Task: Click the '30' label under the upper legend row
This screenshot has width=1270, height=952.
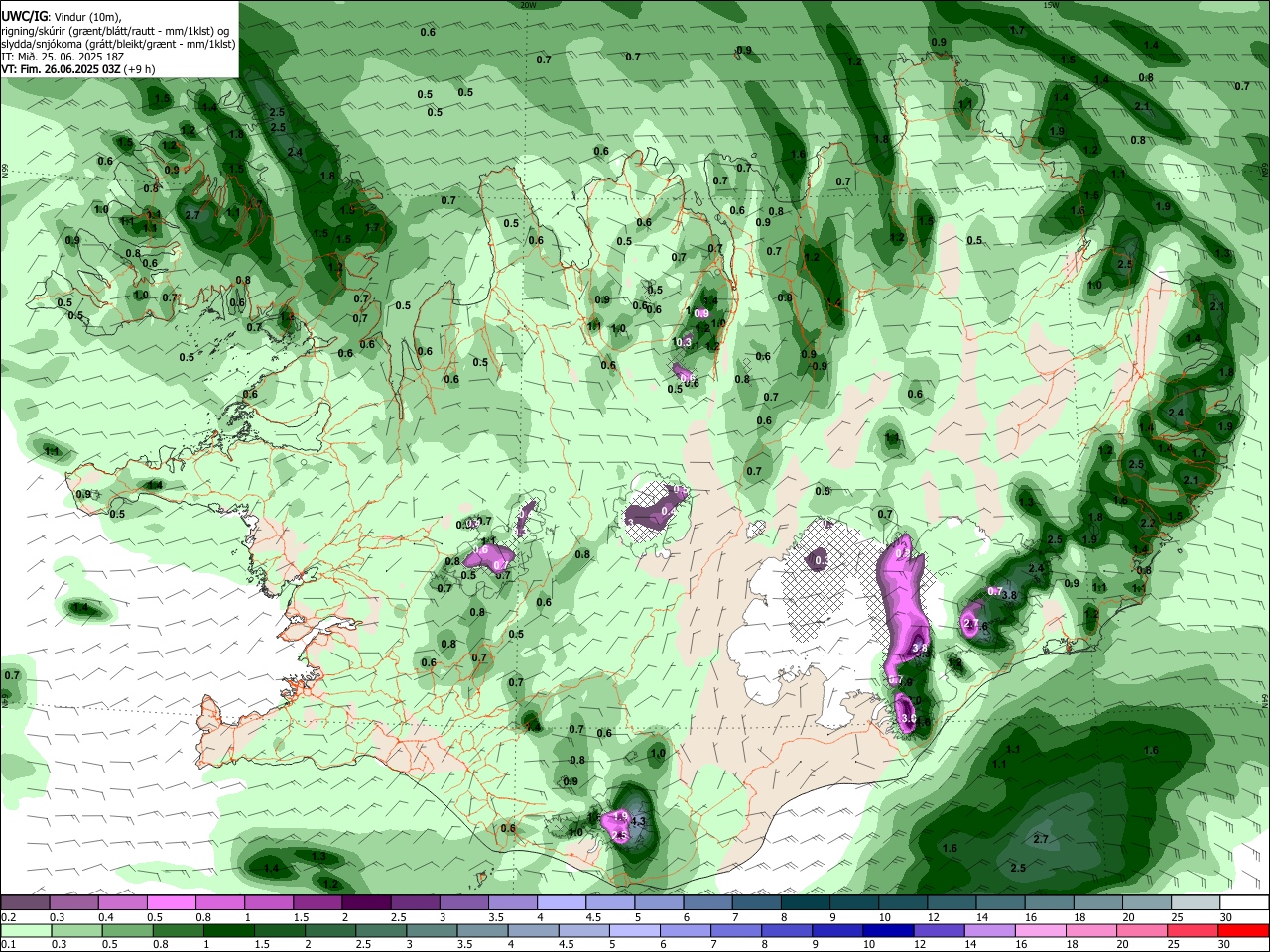Action: point(1226,917)
